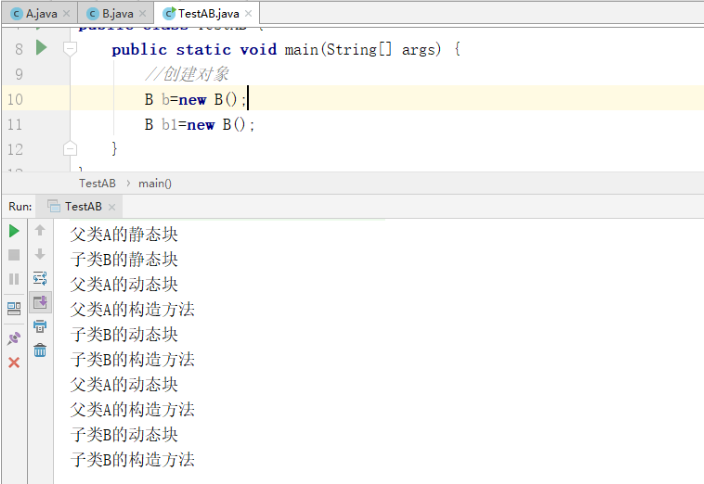Close the run panel with red X
Image resolution: width=704 pixels, height=484 pixels.
tap(14, 362)
